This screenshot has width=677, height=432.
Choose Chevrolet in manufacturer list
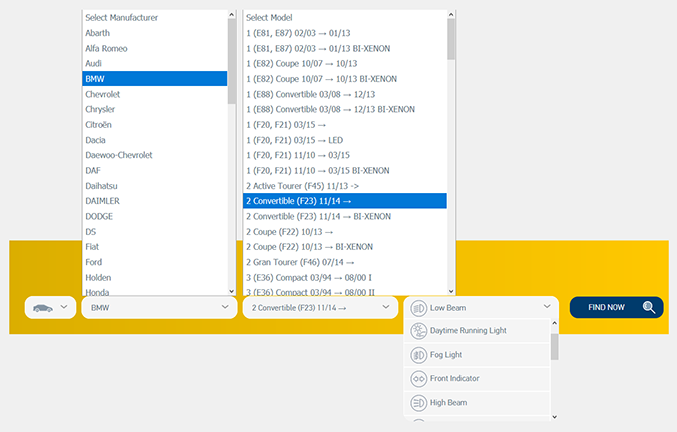click(x=155, y=94)
